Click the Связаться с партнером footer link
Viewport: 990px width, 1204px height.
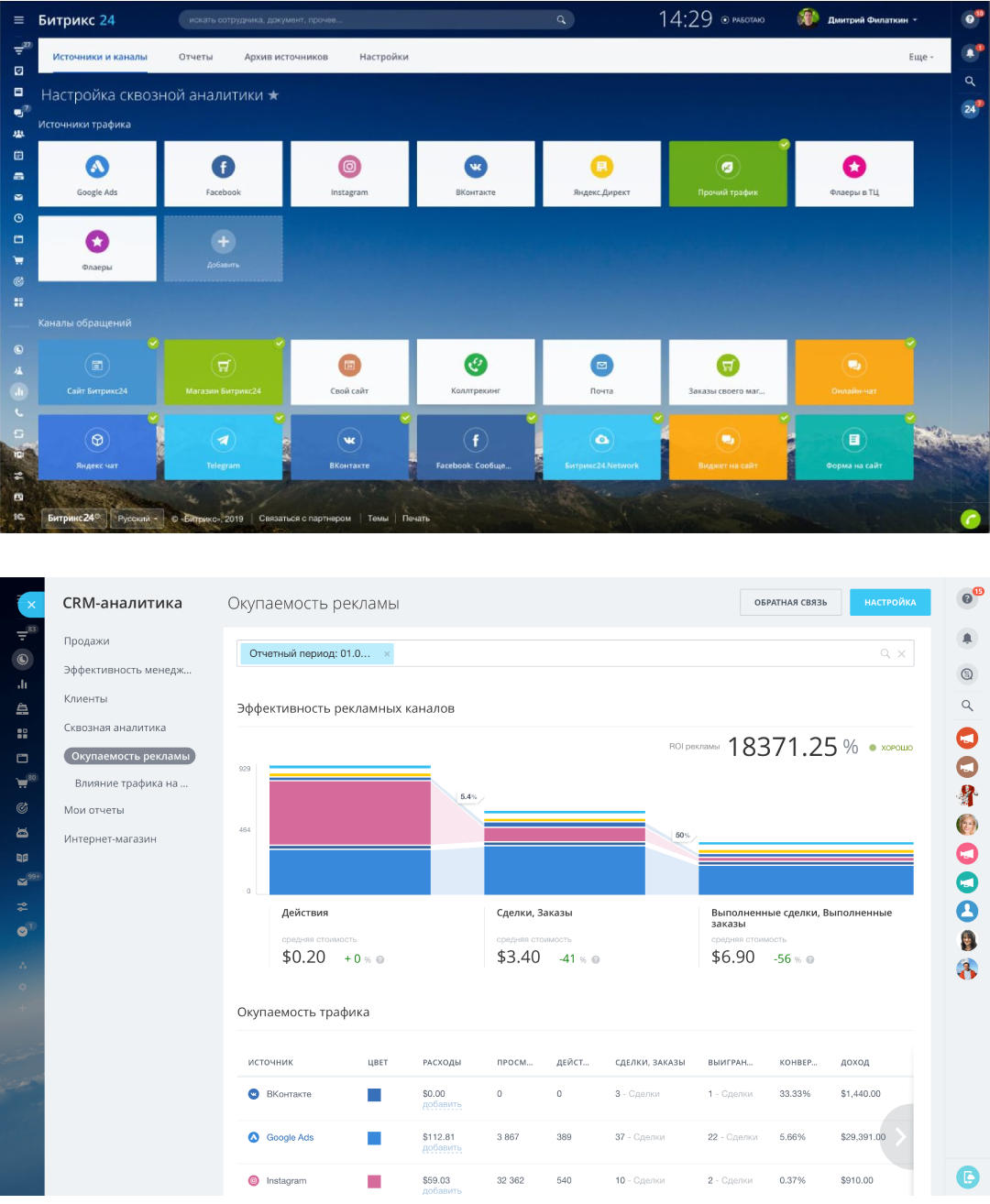304,519
